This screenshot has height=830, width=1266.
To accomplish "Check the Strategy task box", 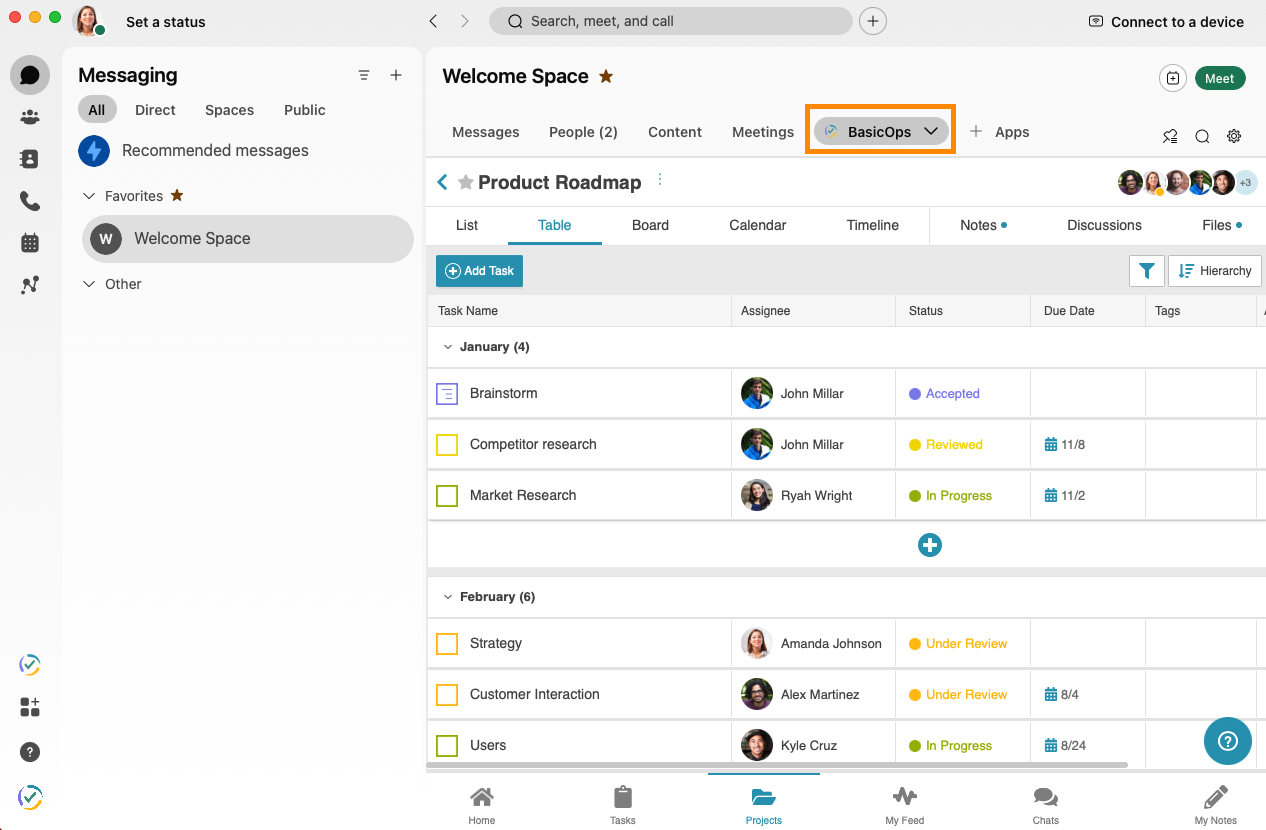I will (447, 644).
